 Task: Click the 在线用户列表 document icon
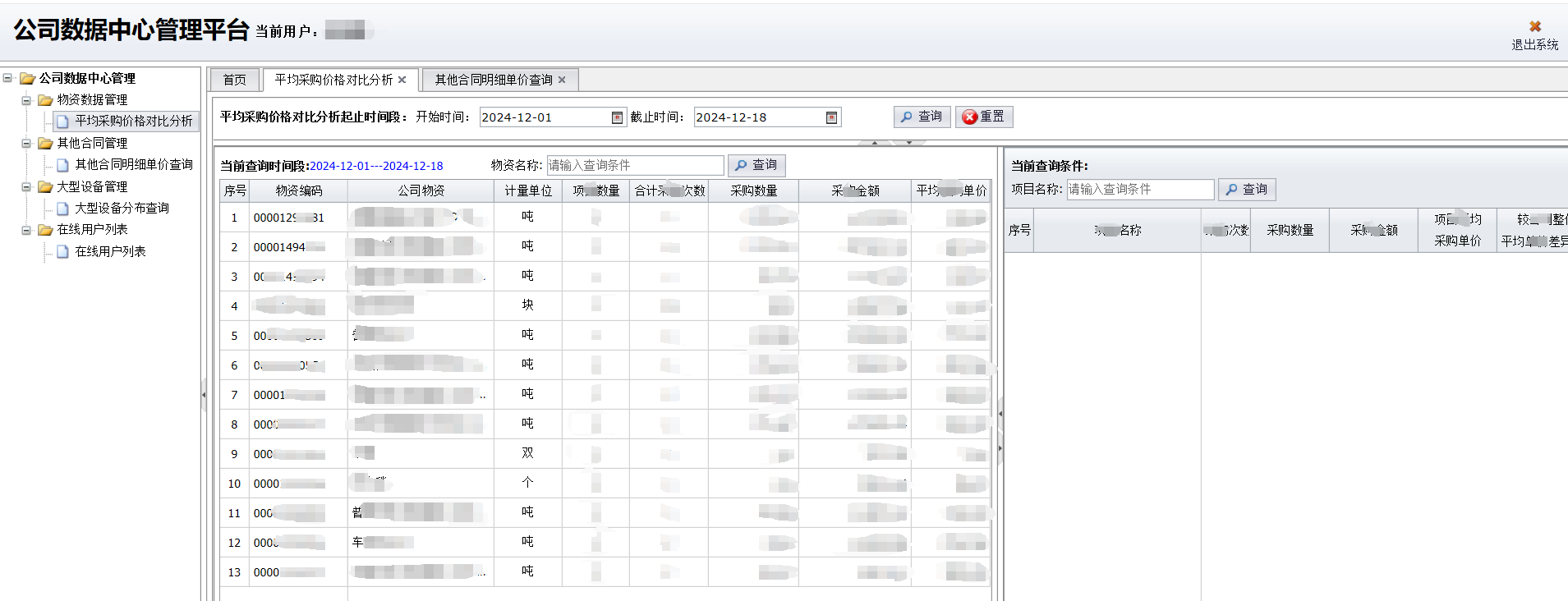pos(62,252)
